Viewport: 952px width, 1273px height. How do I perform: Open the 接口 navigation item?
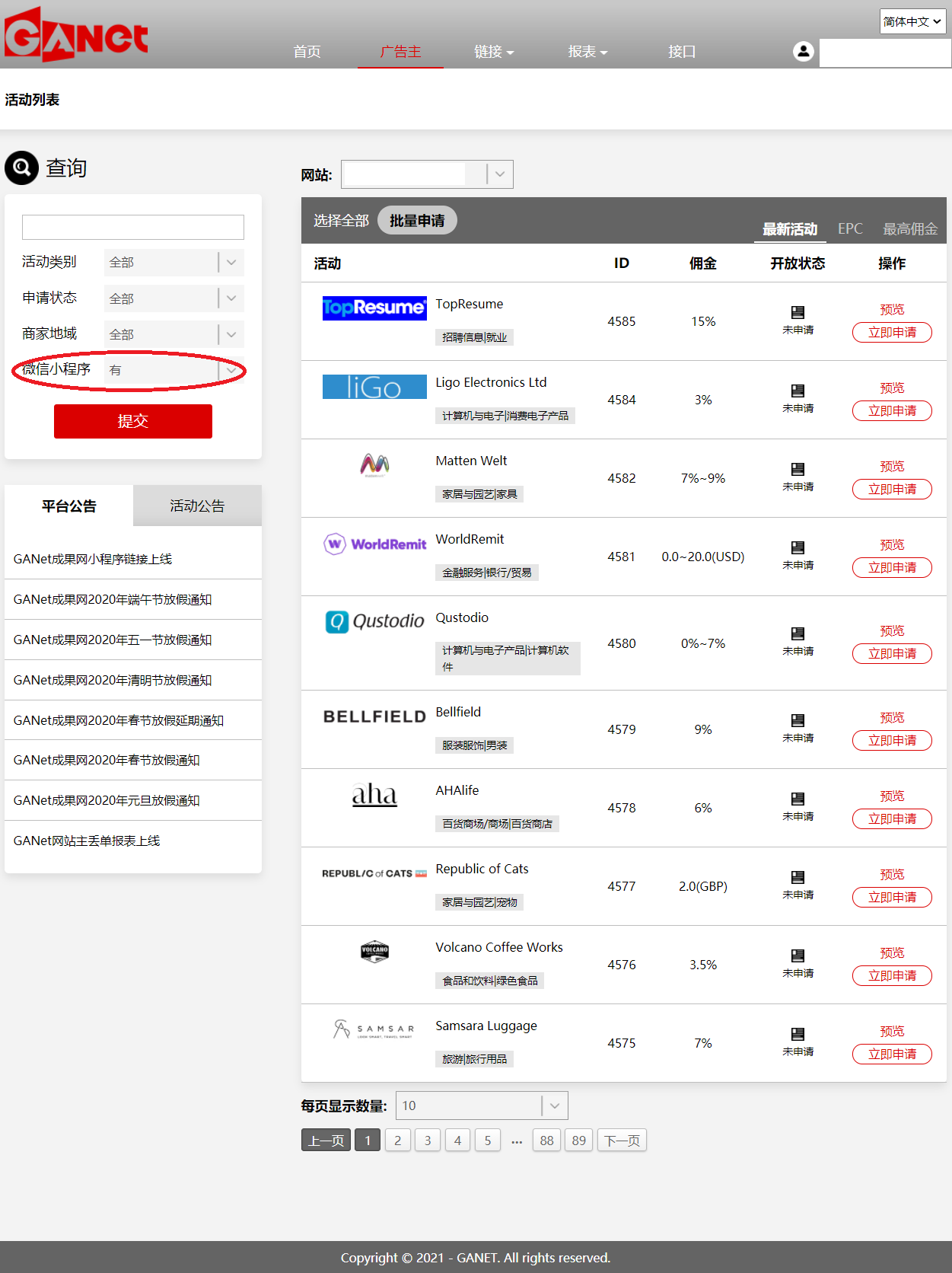[x=682, y=52]
